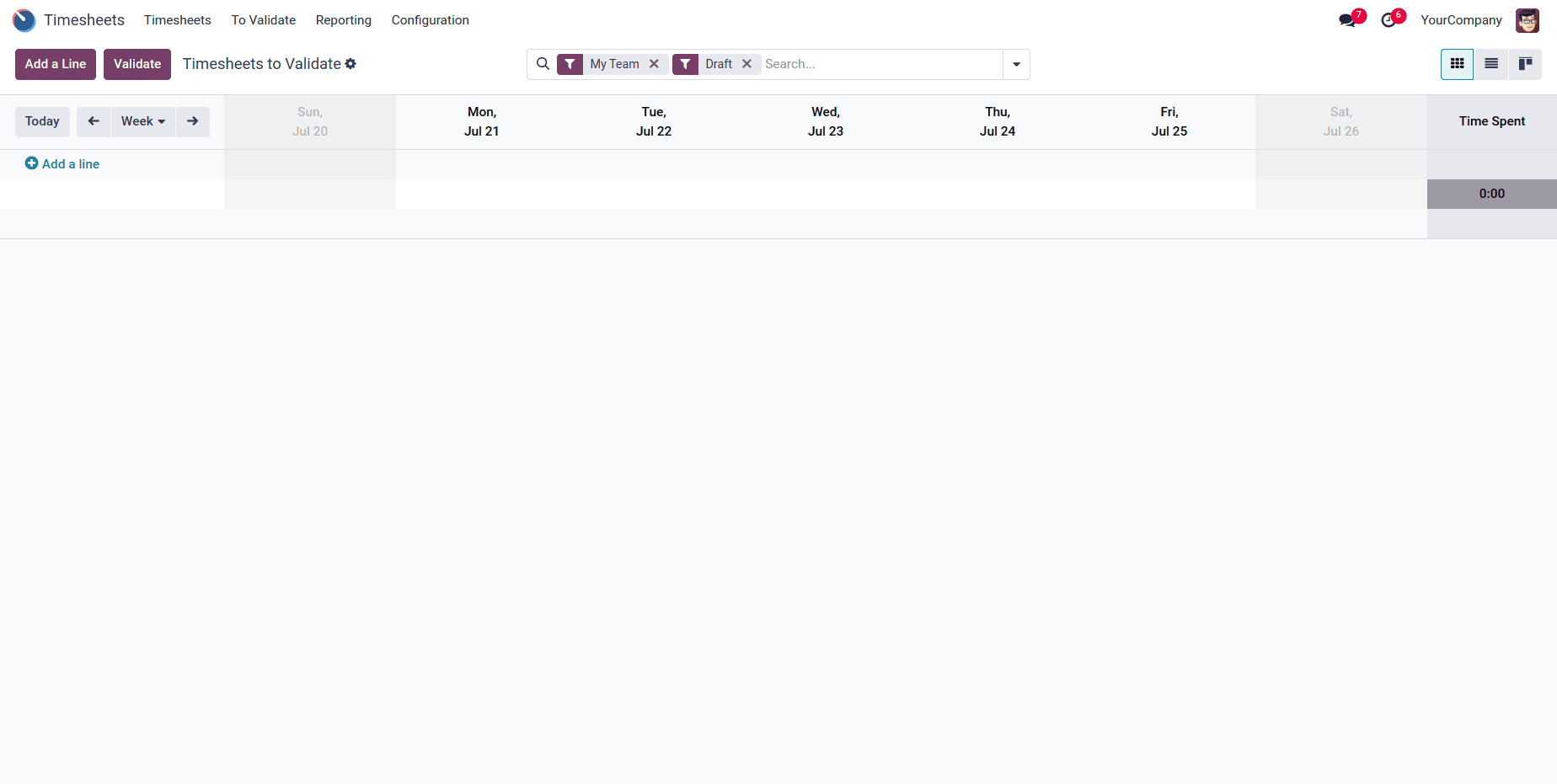Remove the My Team filter
The height and width of the screenshot is (784, 1557).
[x=655, y=63]
